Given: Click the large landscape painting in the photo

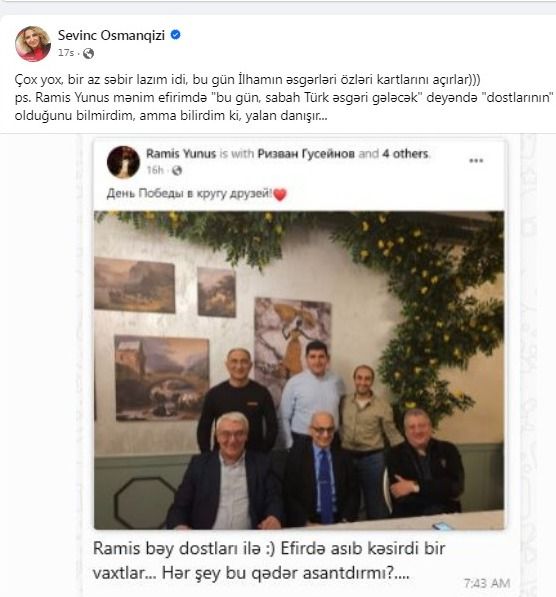Looking at the screenshot, I should coord(162,378).
